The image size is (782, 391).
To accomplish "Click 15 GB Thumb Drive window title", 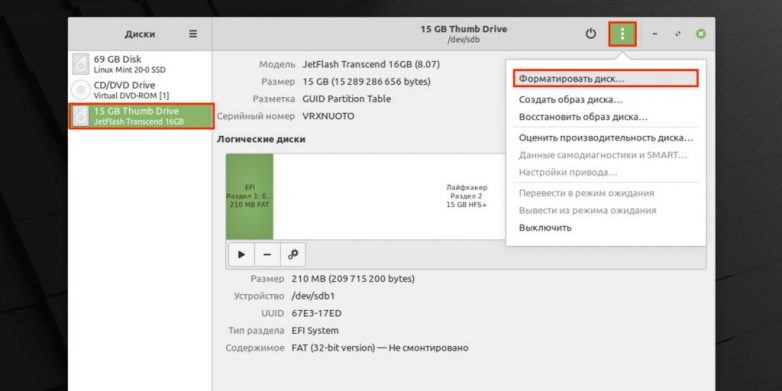I will coord(464,29).
